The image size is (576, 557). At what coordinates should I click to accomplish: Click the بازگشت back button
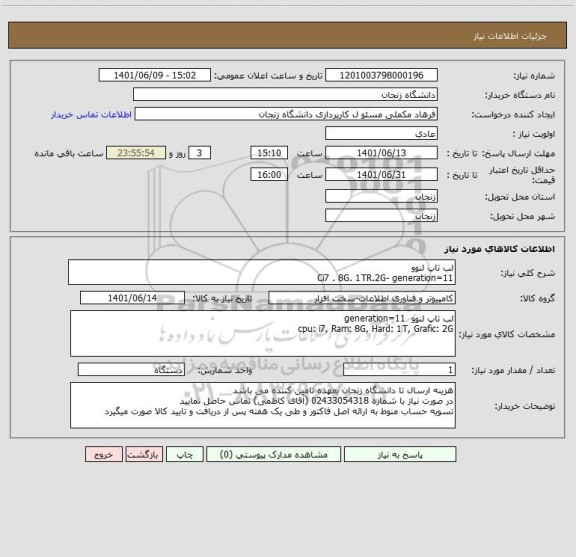pyautogui.click(x=144, y=454)
